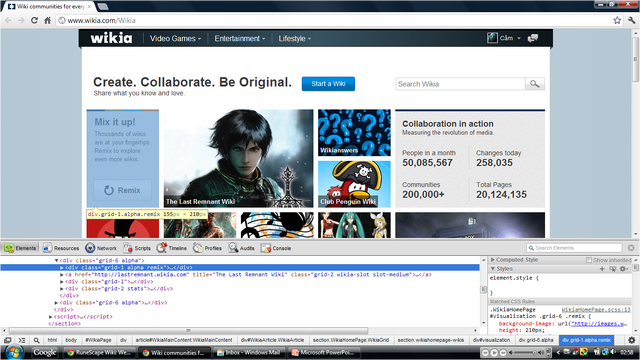This screenshot has height=360, width=640.
Task: Expand the grid-2 stats div node
Action: 62,289
